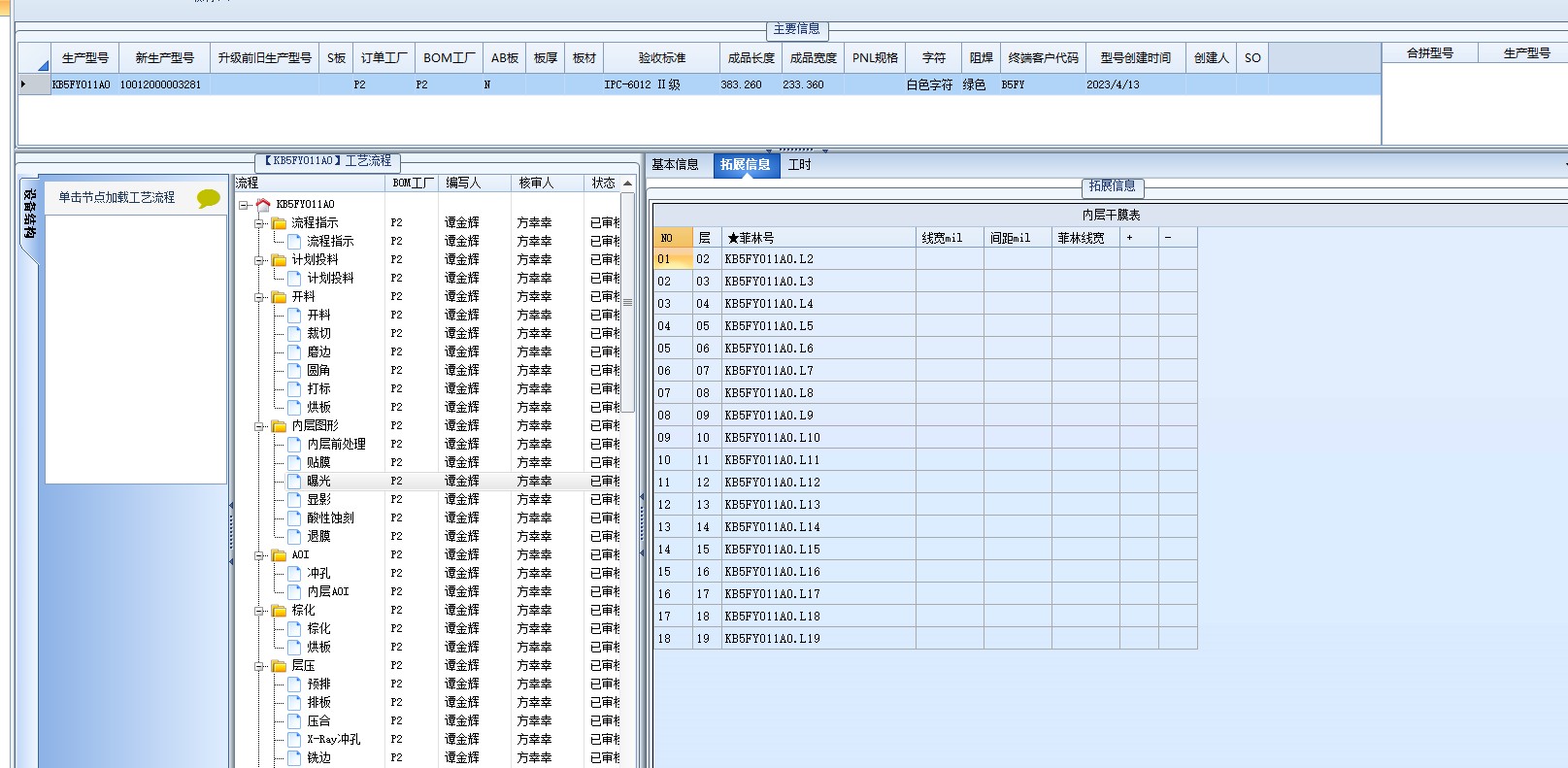Click the document icon of 铣边
Image resolution: width=1568 pixels, height=768 pixels.
tap(295, 758)
